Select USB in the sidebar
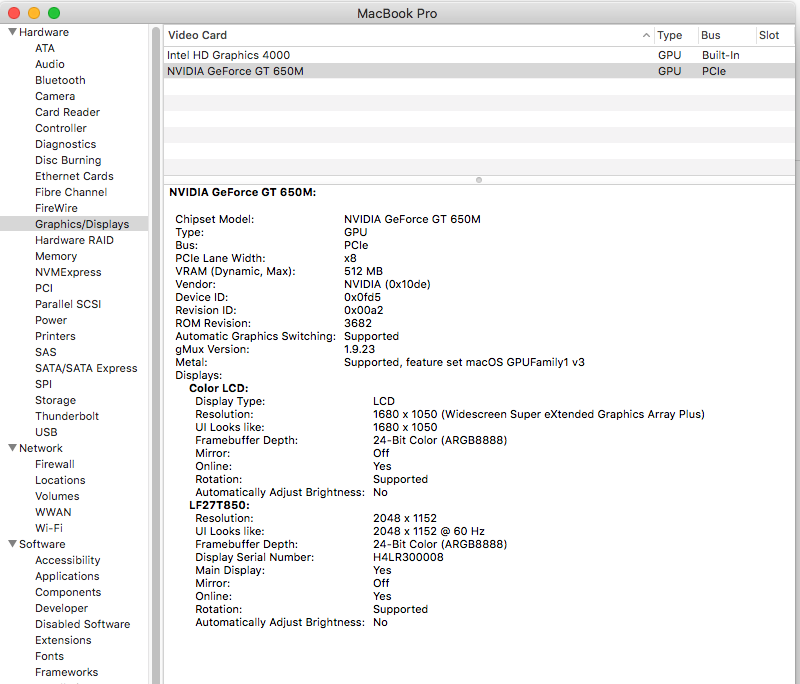Image resolution: width=800 pixels, height=684 pixels. (46, 432)
